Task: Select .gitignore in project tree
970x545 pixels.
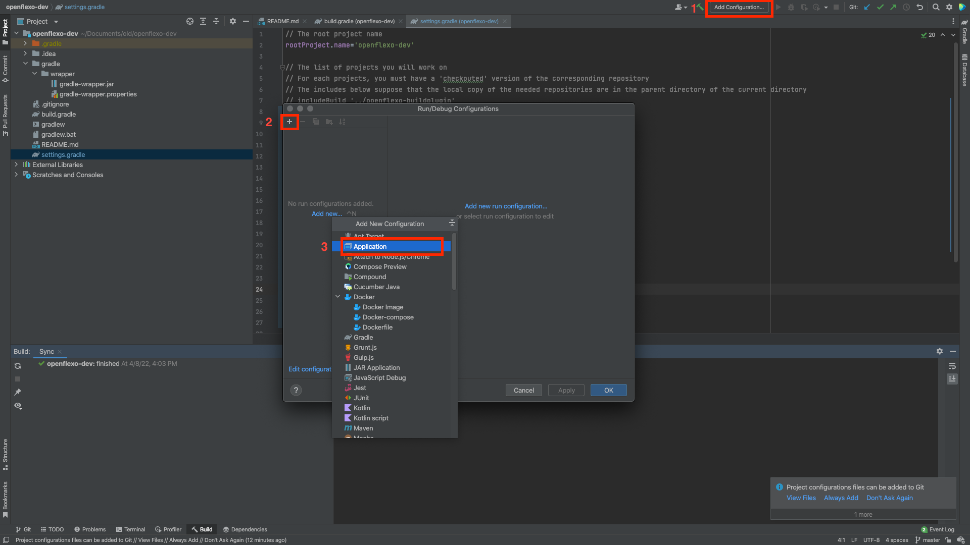Action: [x=51, y=105]
